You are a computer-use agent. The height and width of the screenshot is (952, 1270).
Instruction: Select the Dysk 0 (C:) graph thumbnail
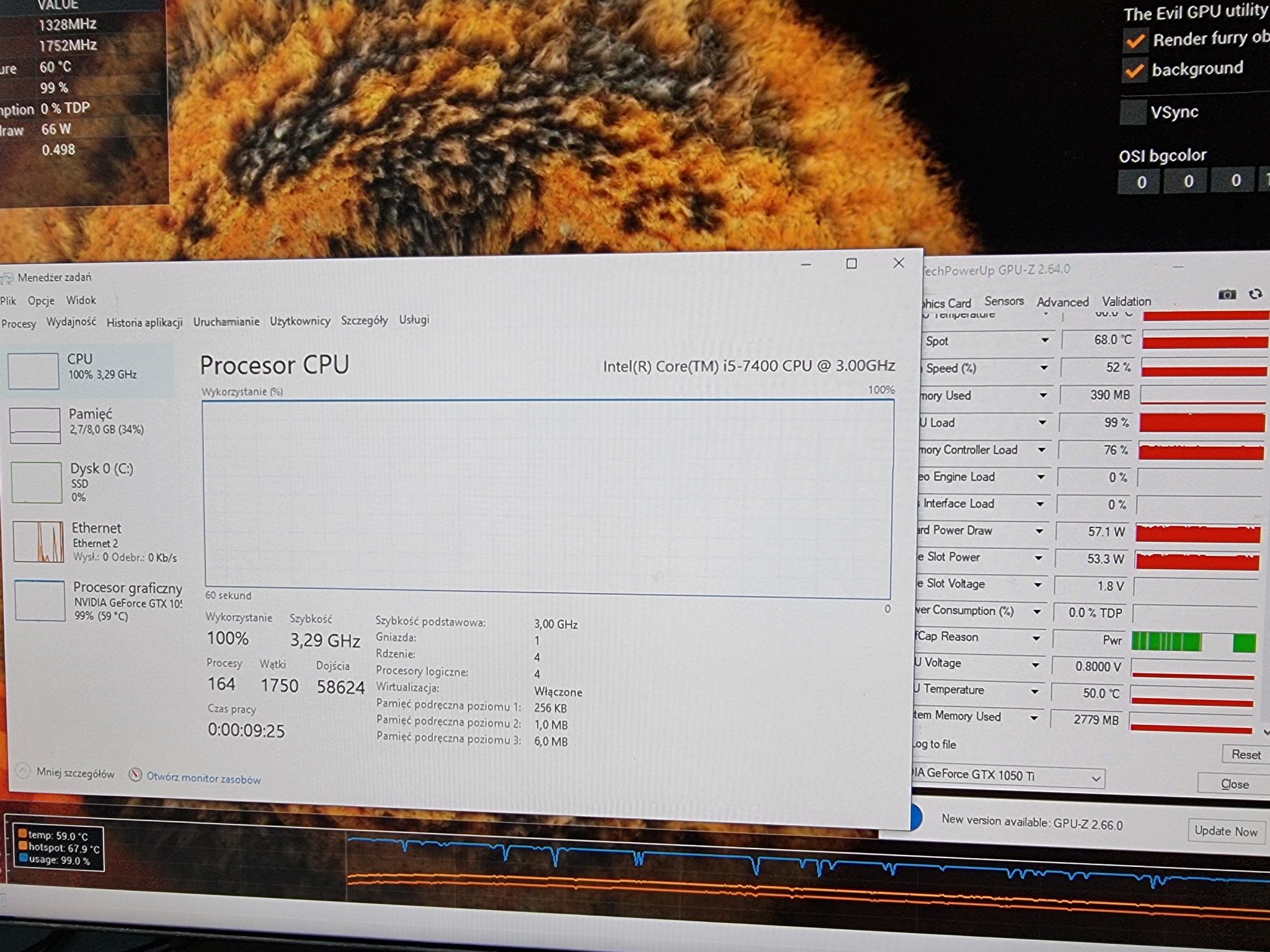(37, 482)
